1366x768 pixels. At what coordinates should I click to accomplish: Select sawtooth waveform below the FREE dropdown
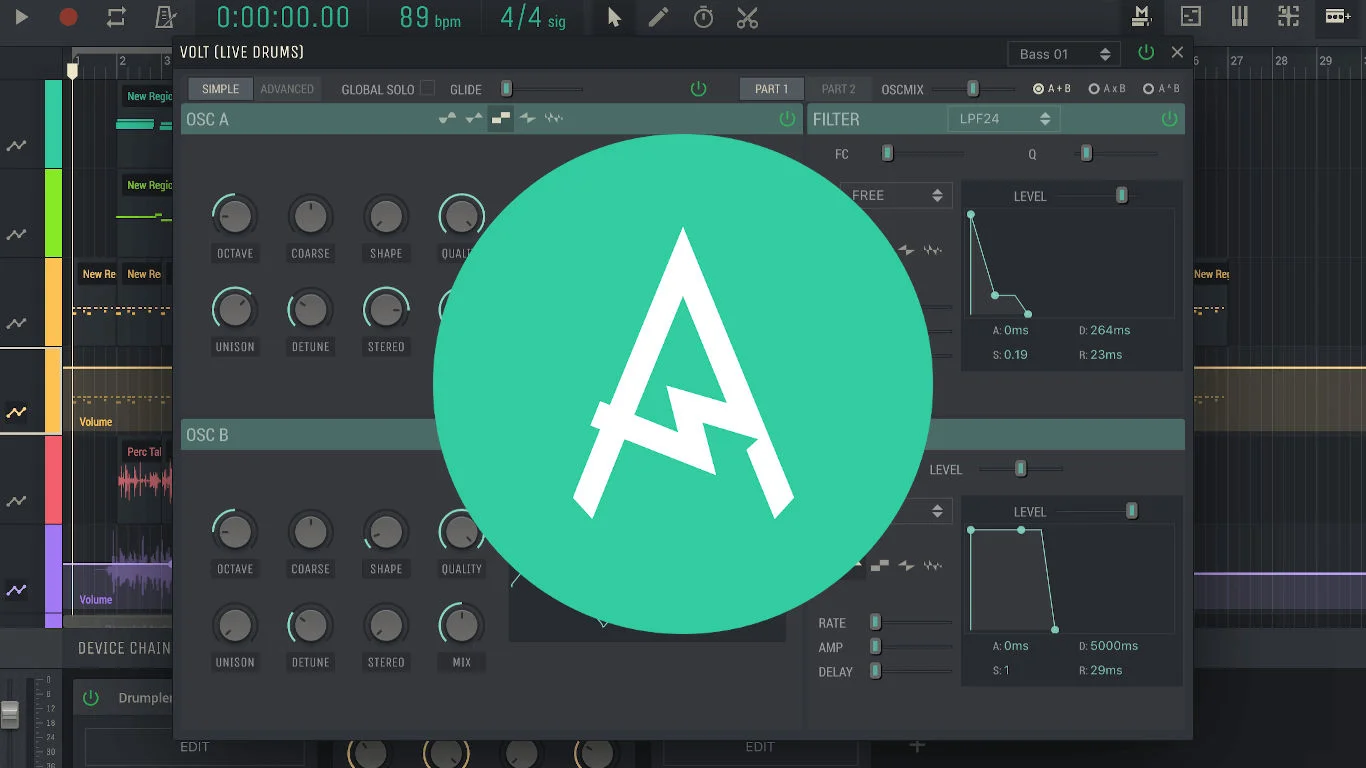click(906, 250)
